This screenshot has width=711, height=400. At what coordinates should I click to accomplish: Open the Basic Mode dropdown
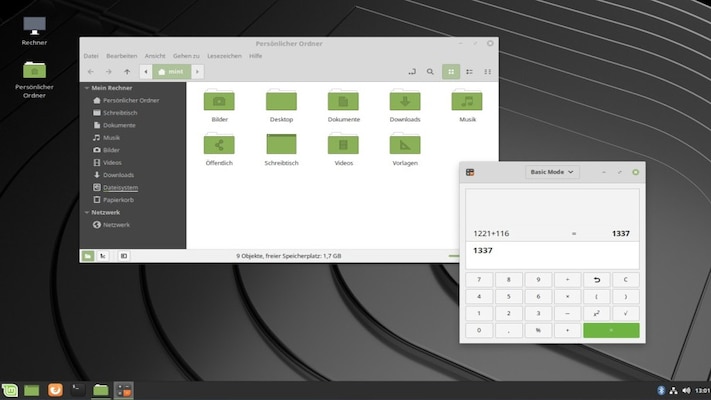[x=552, y=172]
